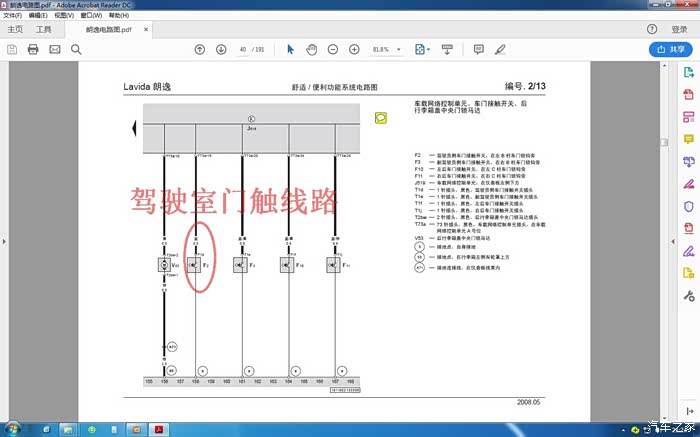Show hidden tray icons arrow

coord(623,430)
